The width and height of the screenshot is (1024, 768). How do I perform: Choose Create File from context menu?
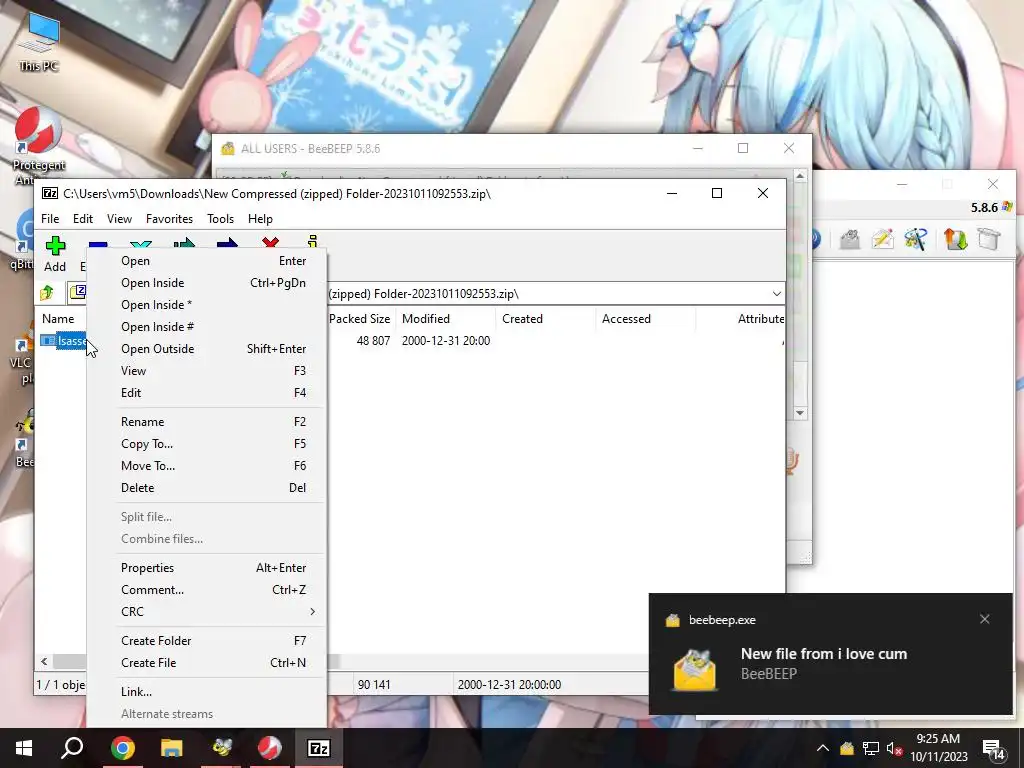(x=206, y=663)
